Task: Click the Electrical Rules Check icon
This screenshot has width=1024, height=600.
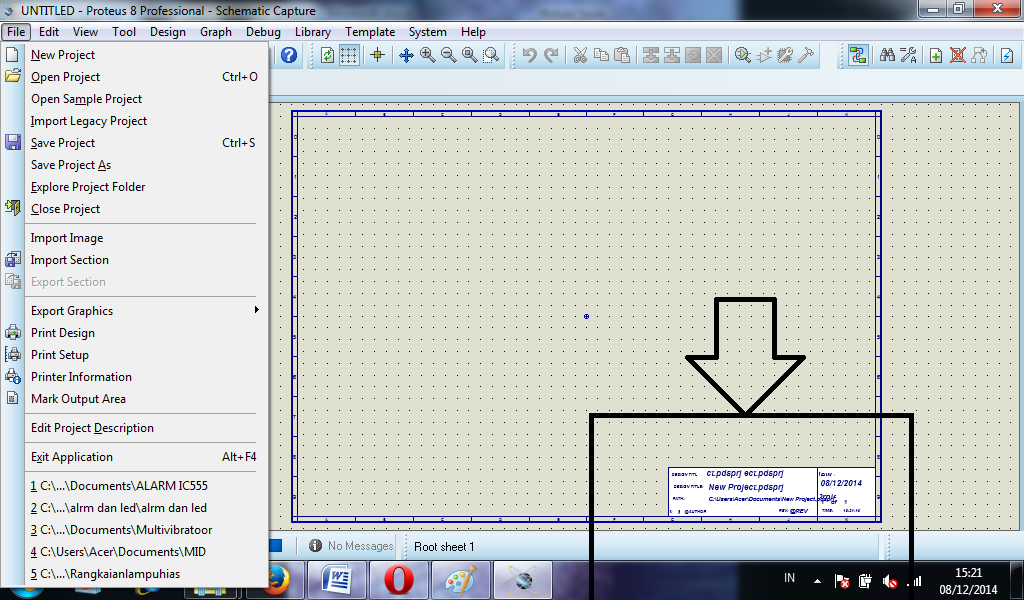Action: (1007, 55)
